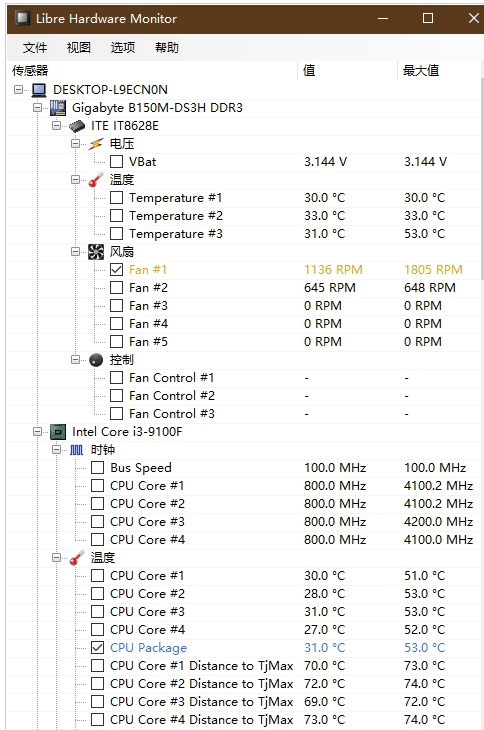
Task: Open the 文件 menu
Action: pyautogui.click(x=34, y=47)
